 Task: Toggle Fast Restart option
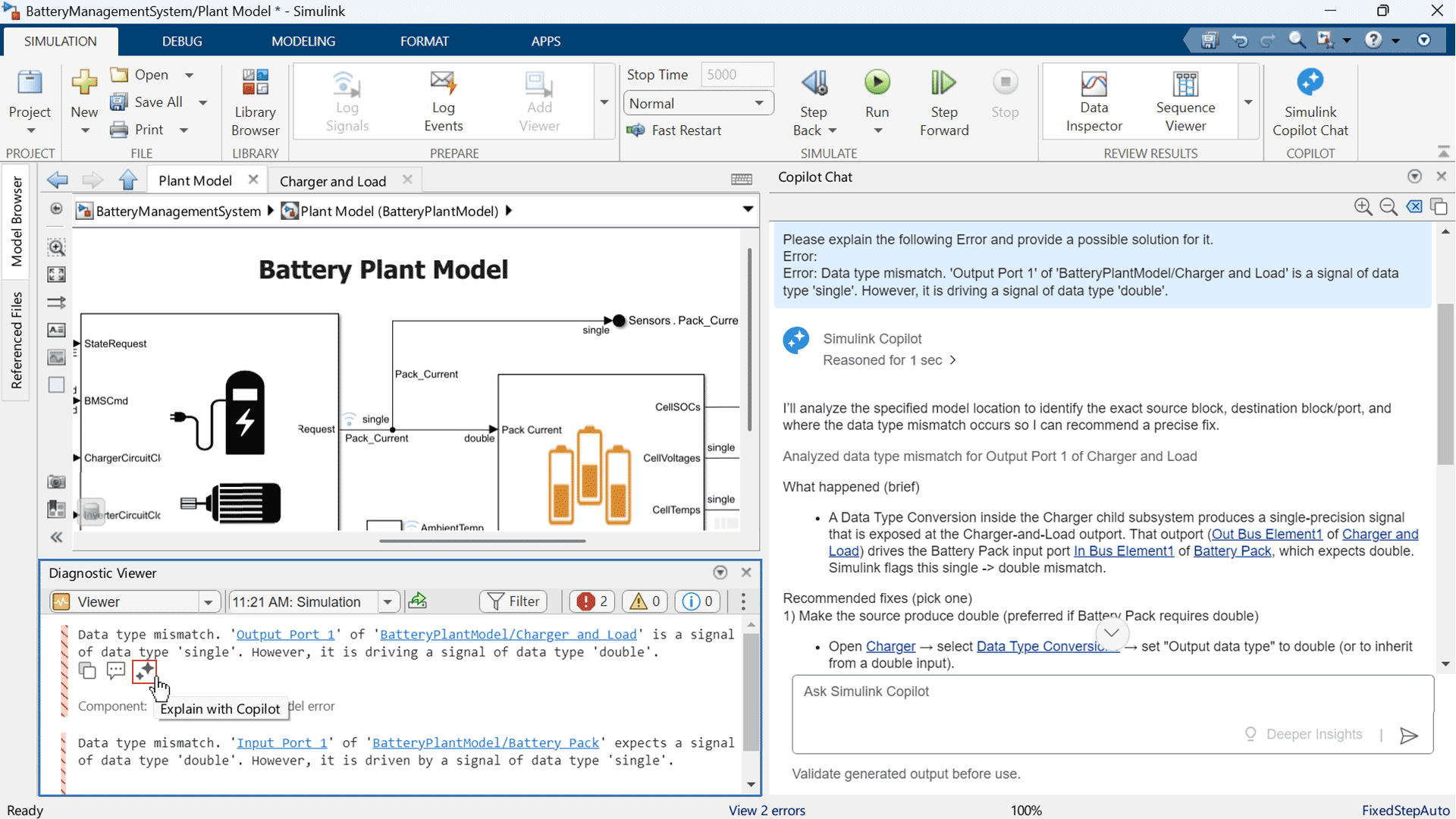675,130
